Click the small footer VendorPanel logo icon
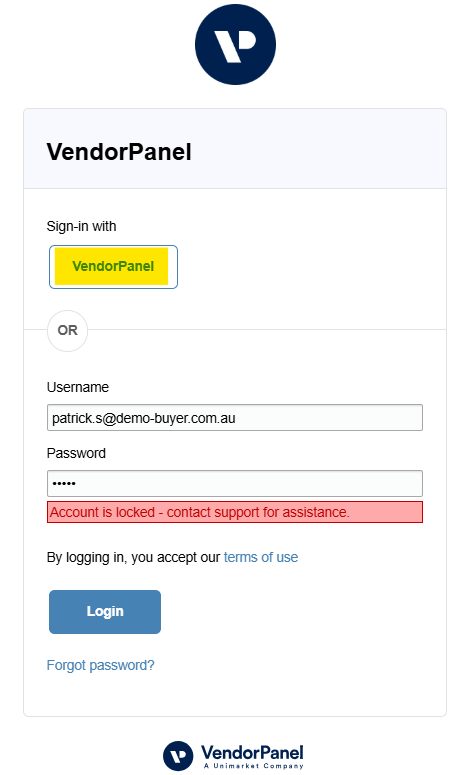Image resolution: width=469 pixels, height=775 pixels. click(x=178, y=756)
